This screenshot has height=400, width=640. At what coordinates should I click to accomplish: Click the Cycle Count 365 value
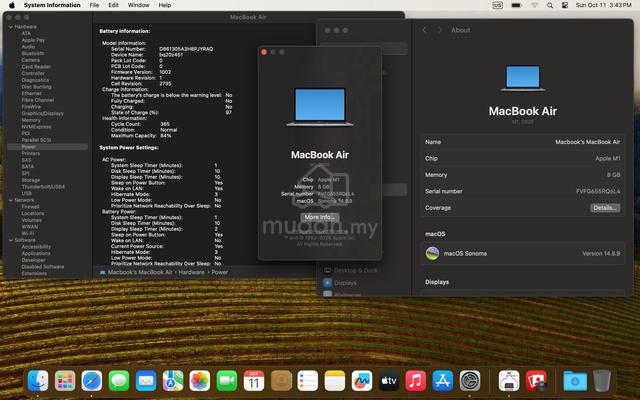pos(165,124)
